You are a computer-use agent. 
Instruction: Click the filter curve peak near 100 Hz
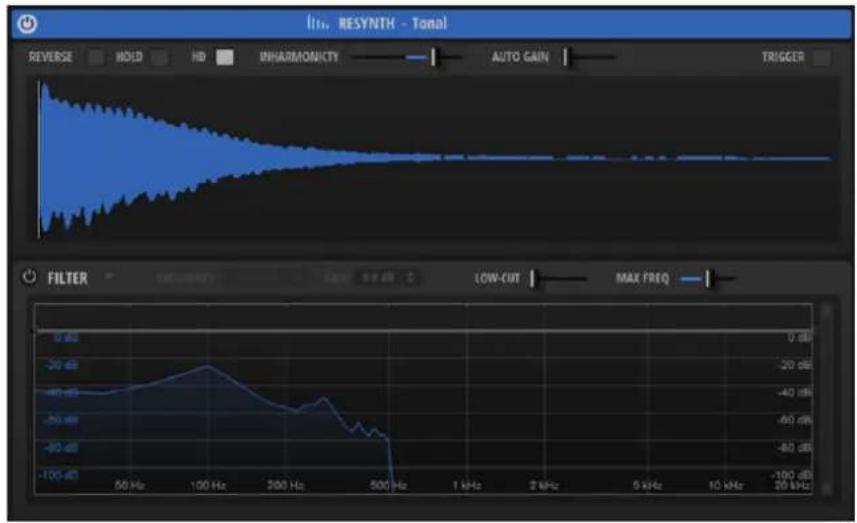[x=207, y=366]
